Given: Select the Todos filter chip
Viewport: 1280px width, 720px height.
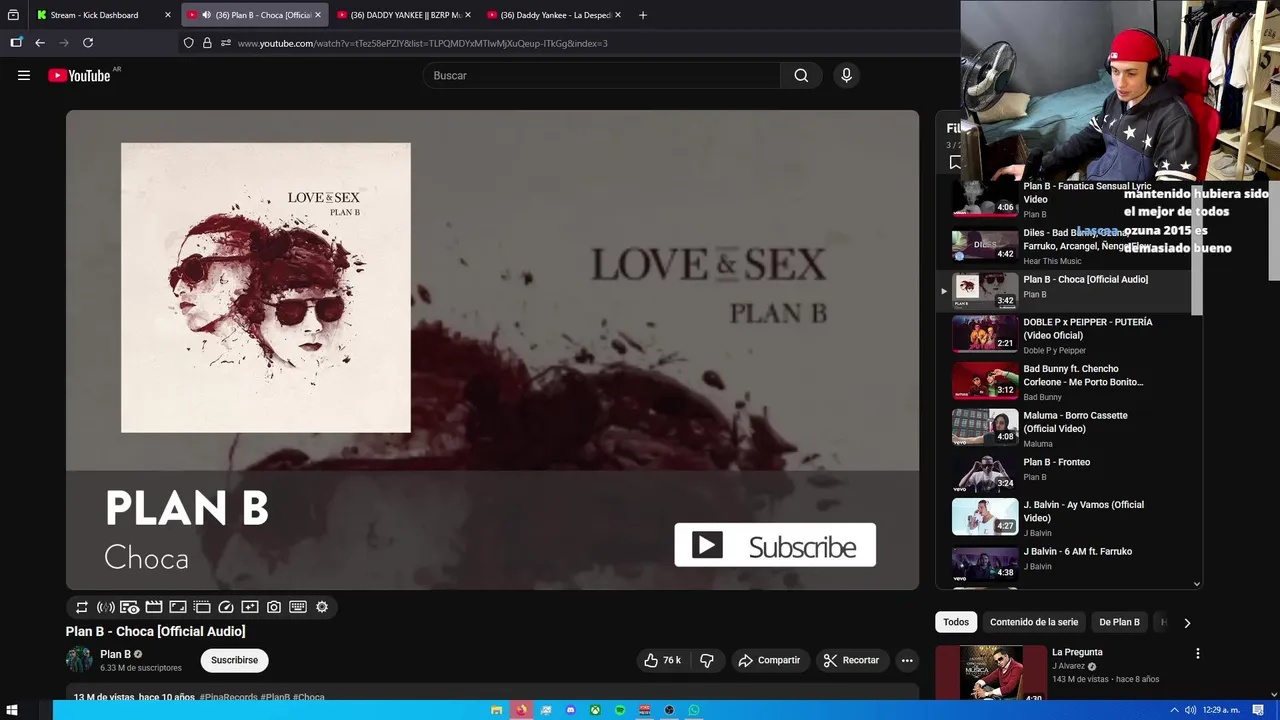Looking at the screenshot, I should point(956,622).
